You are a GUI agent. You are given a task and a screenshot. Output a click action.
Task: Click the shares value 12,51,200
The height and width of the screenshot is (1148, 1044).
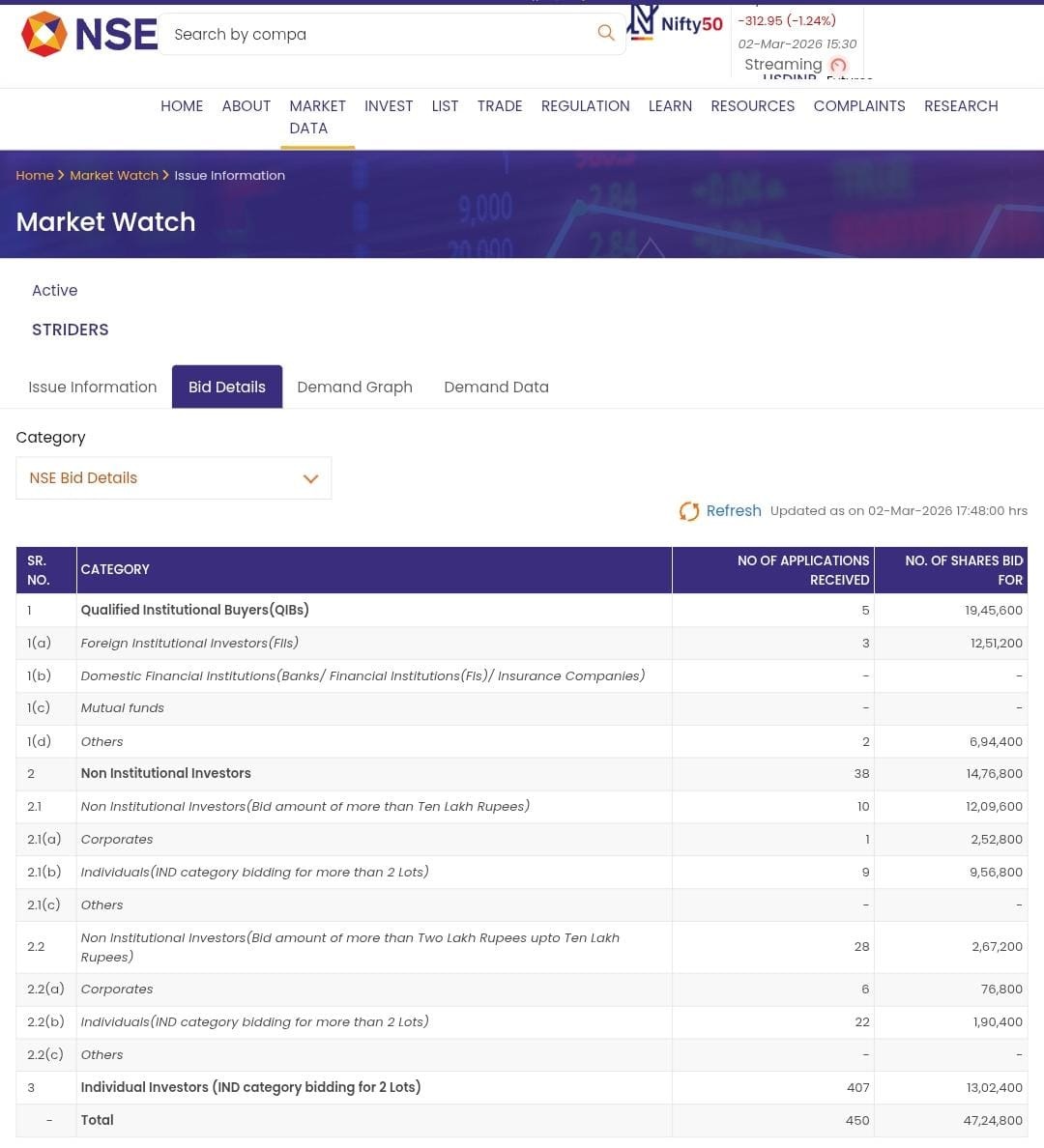point(997,643)
